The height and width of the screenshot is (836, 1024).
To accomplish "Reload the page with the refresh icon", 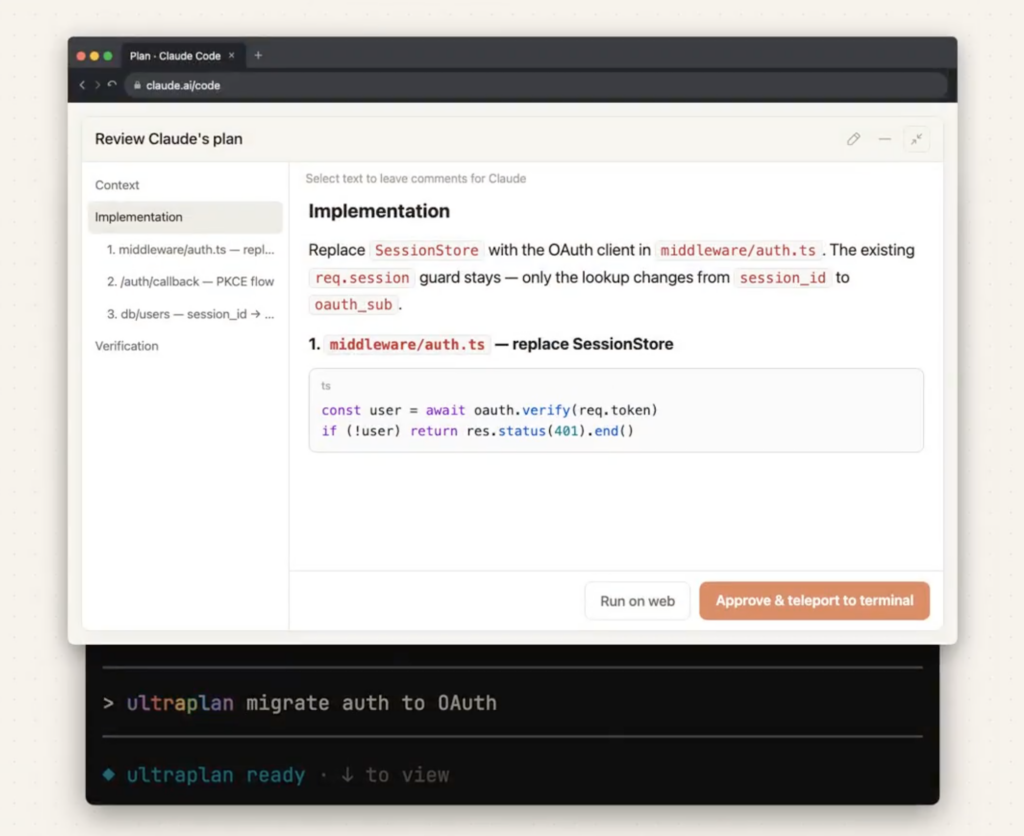I will pyautogui.click(x=113, y=86).
